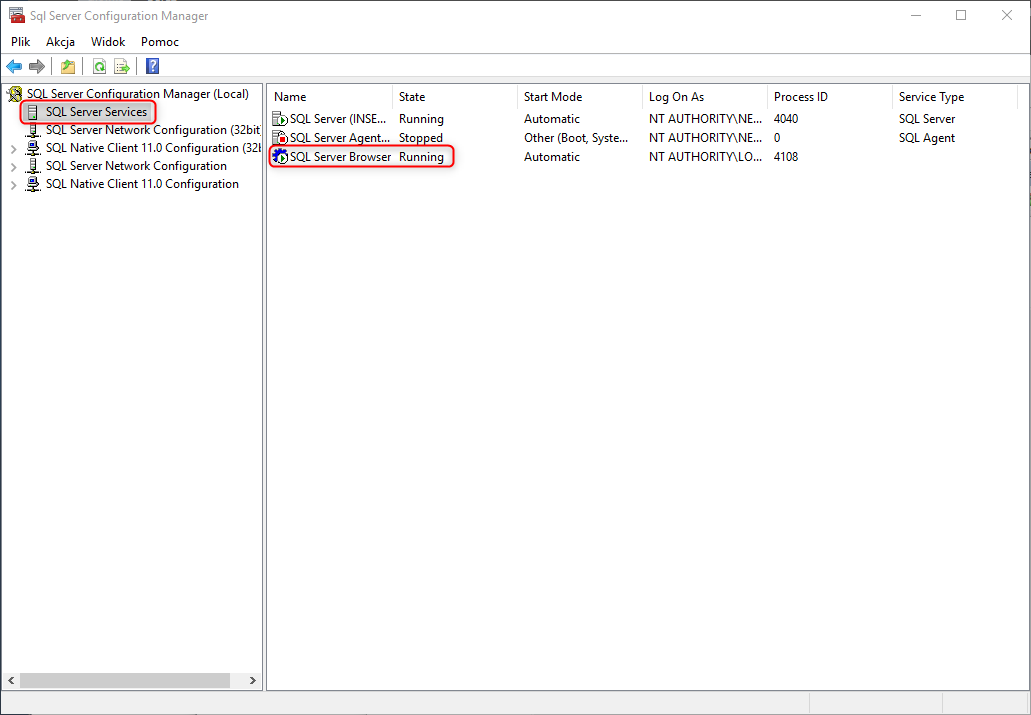This screenshot has width=1031, height=715.
Task: Click the stopped SQL Server Agent icon
Action: tap(280, 138)
